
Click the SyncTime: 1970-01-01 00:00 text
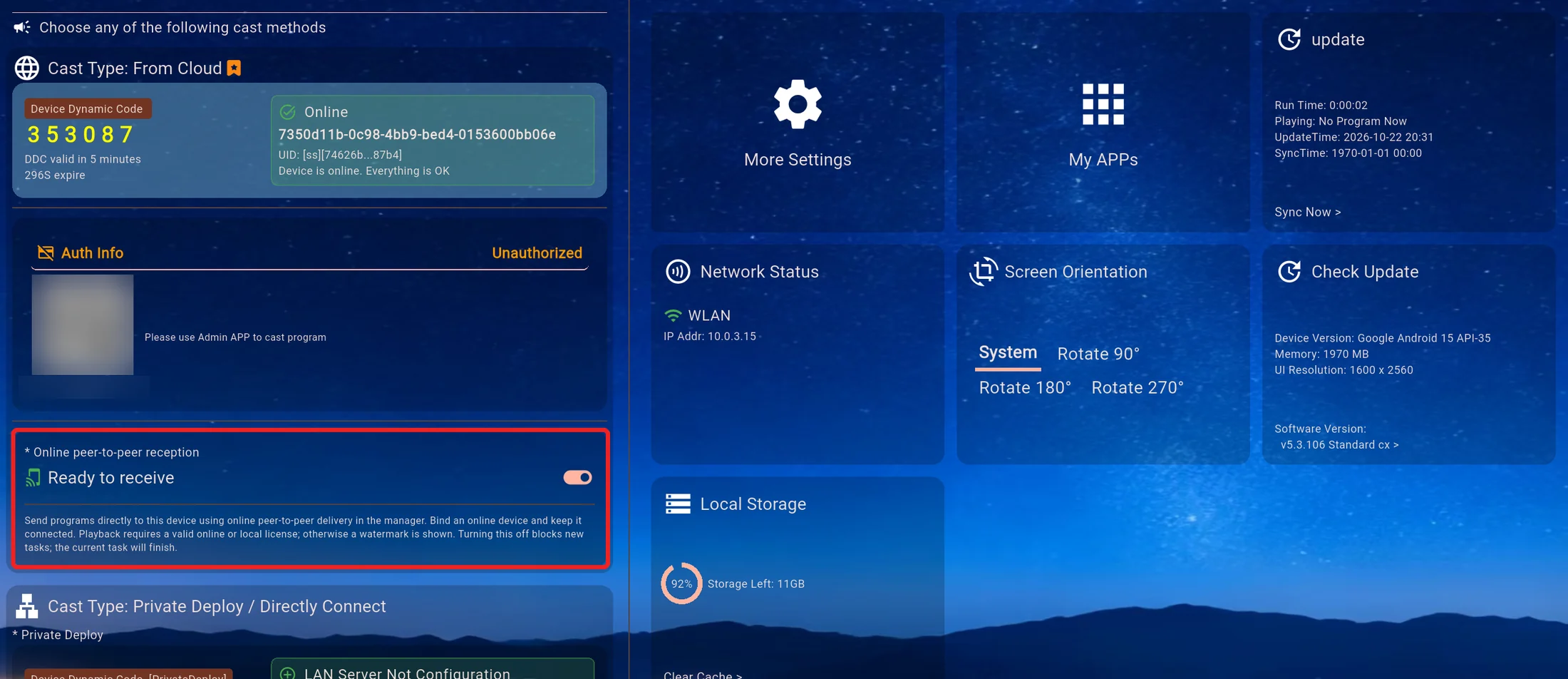click(x=1348, y=153)
